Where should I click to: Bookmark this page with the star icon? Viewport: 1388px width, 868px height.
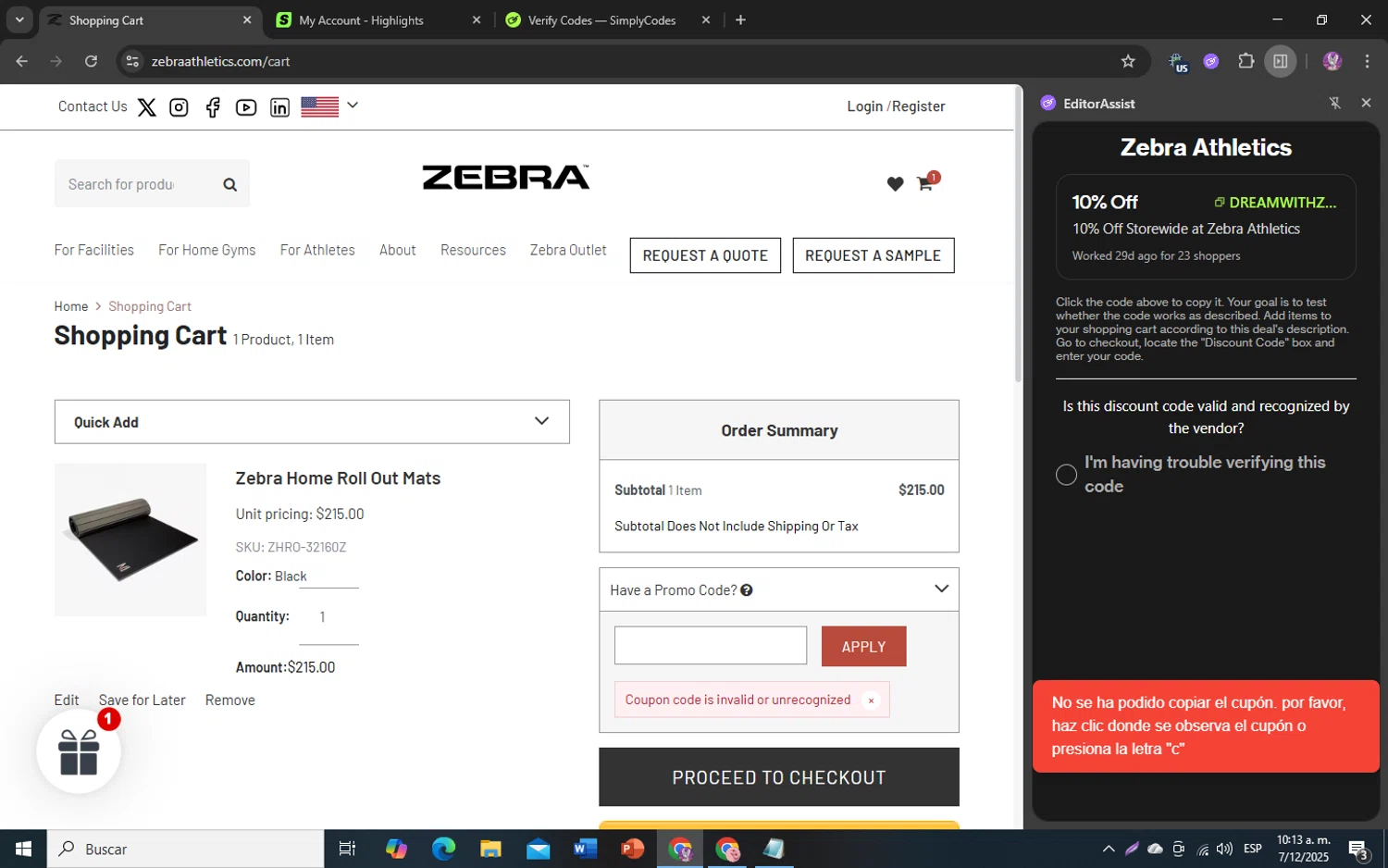[1128, 61]
